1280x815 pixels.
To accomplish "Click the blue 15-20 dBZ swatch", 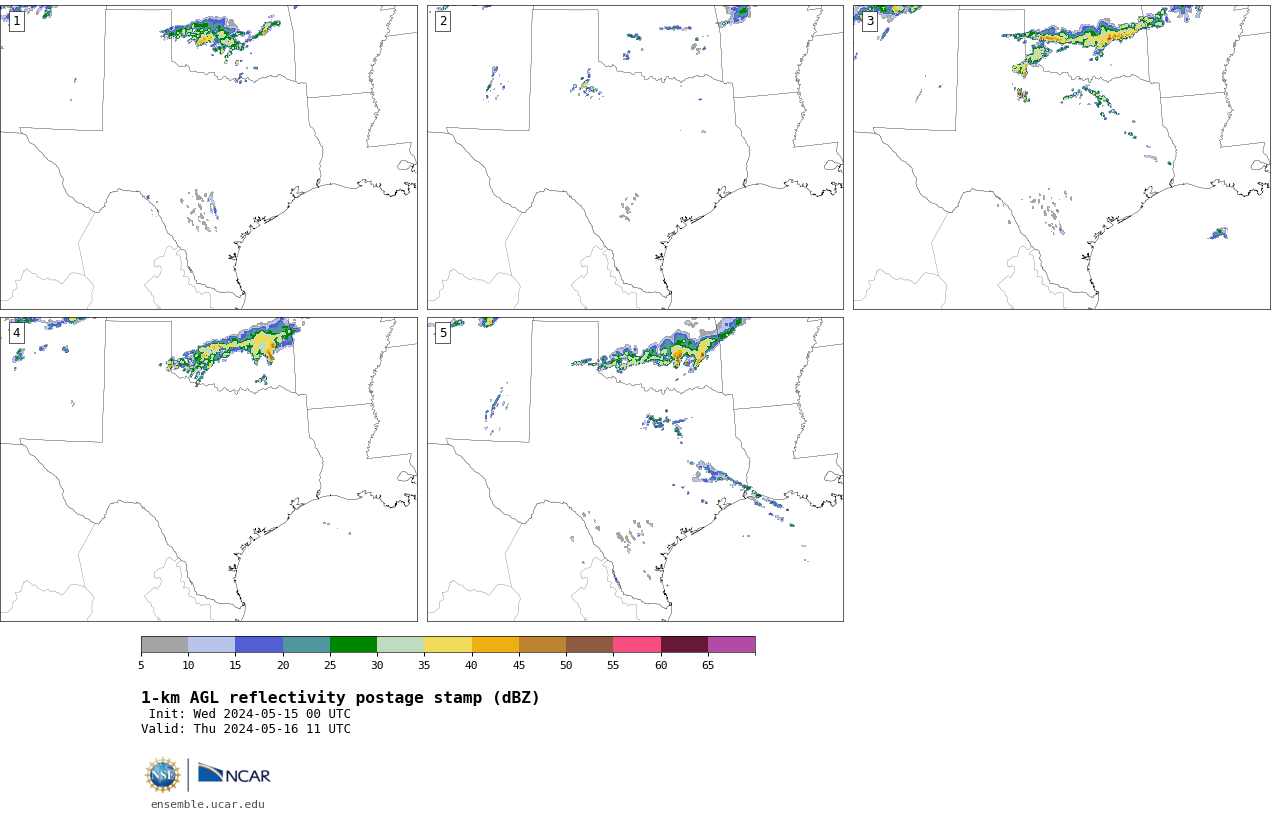I will click(x=259, y=644).
